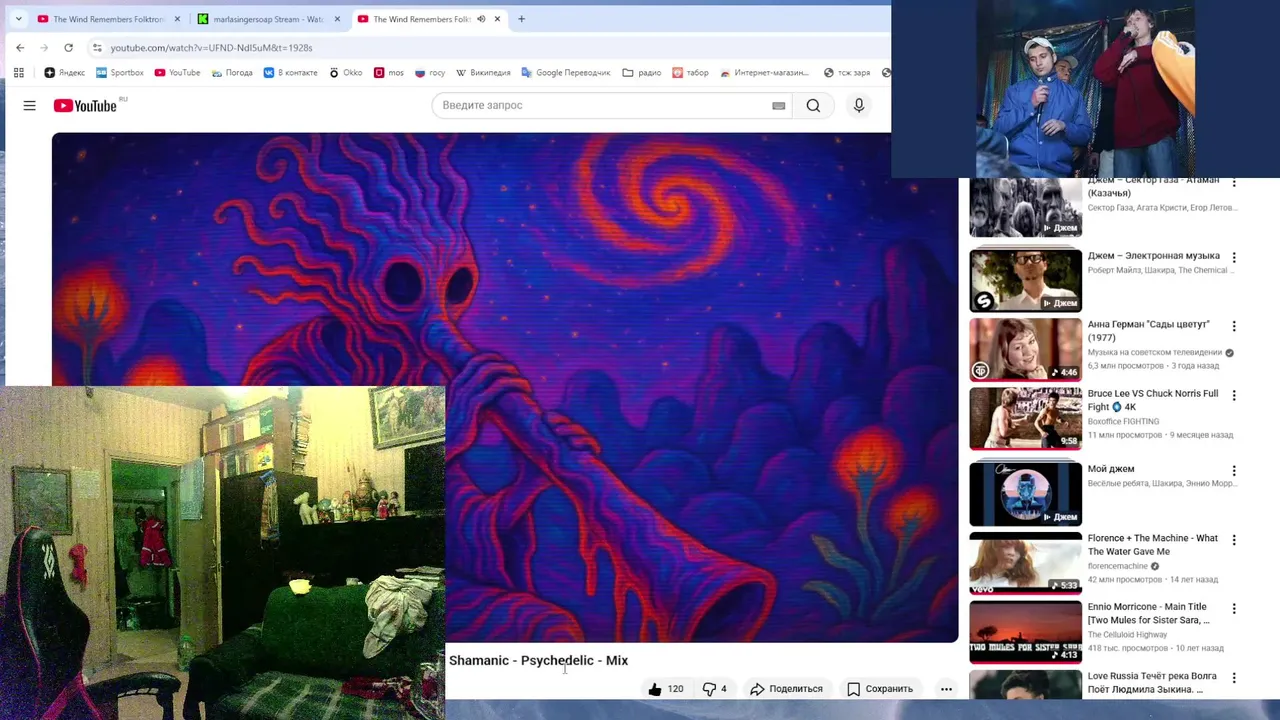The width and height of the screenshot is (1280, 720).
Task: Click the Сохранить save button
Action: [x=880, y=689]
